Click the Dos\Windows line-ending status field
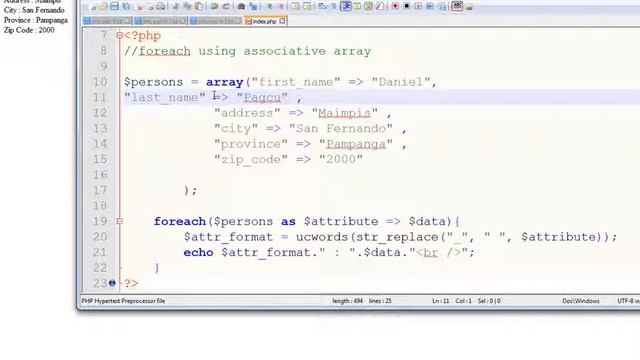The width and height of the screenshot is (640, 360). click(x=581, y=301)
